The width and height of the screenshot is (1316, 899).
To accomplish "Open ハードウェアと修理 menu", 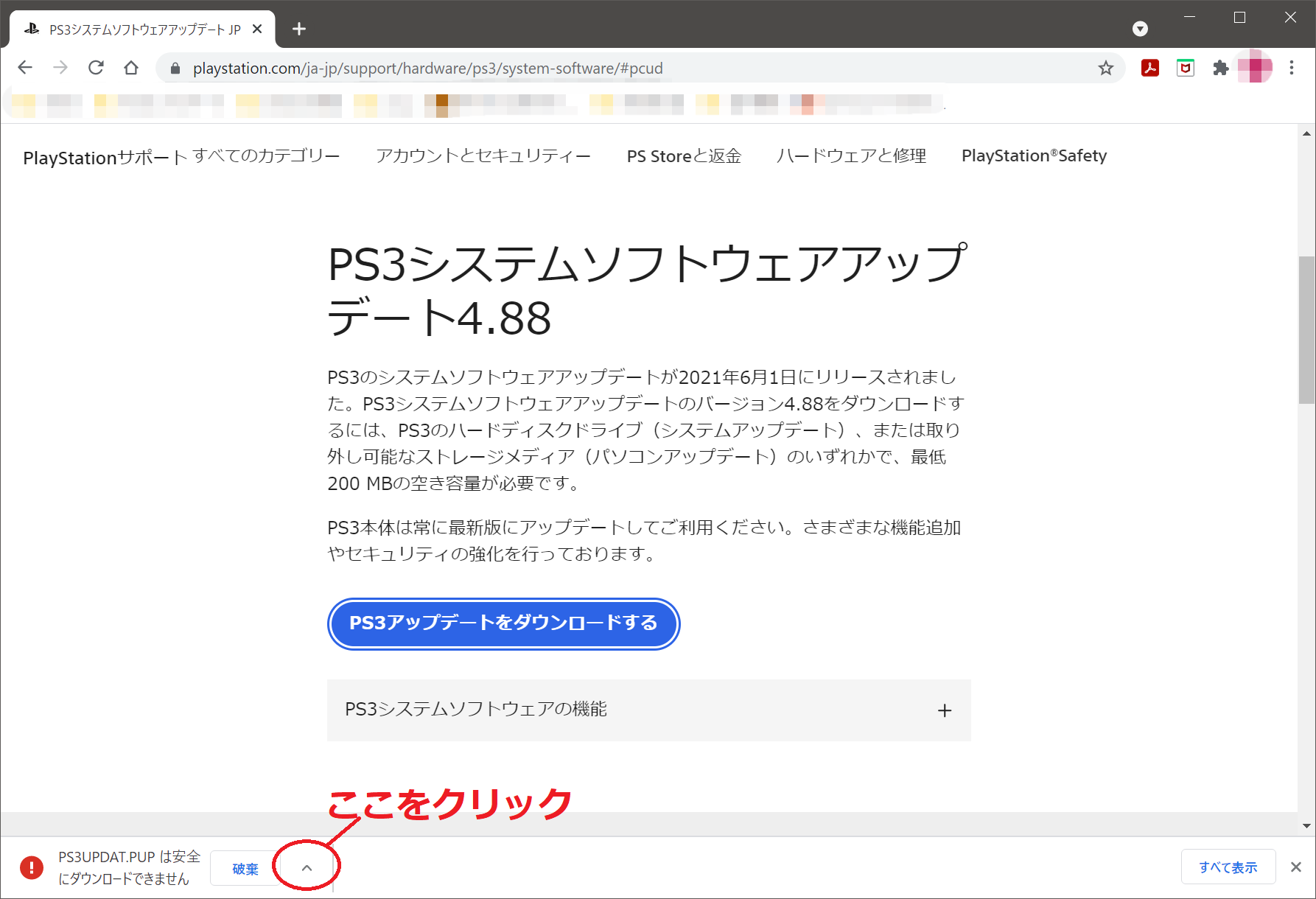I will pos(851,155).
